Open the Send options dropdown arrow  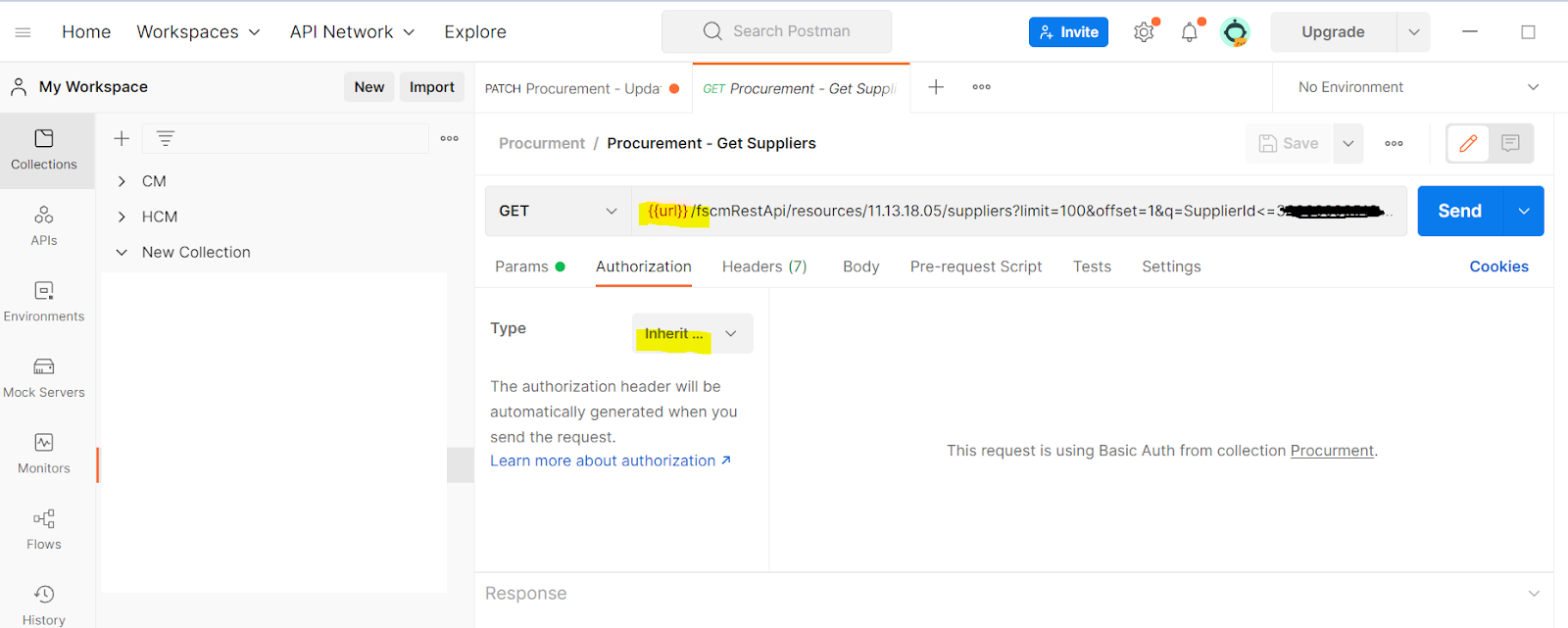1524,211
